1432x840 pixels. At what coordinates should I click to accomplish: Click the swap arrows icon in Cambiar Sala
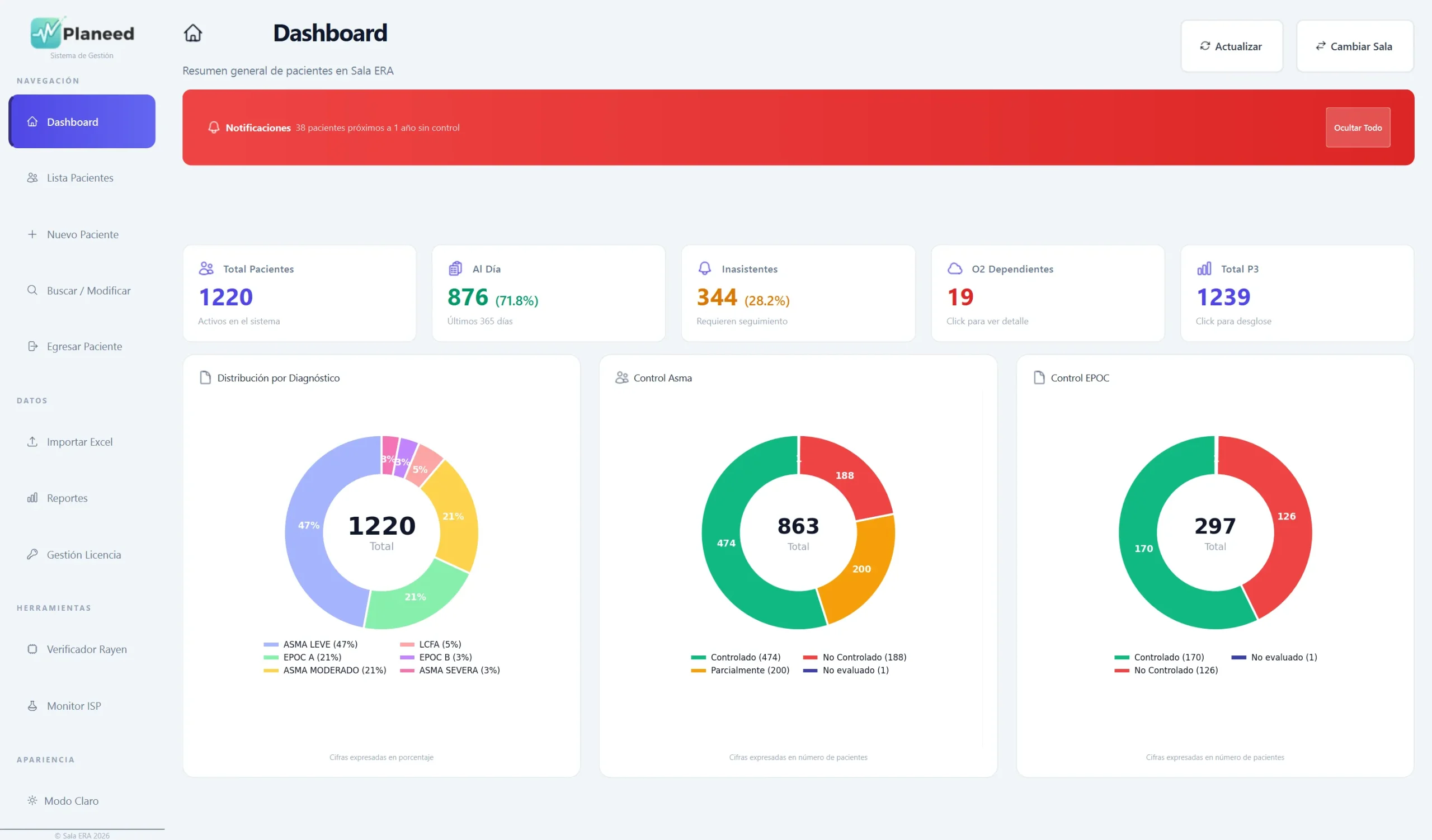pos(1320,46)
